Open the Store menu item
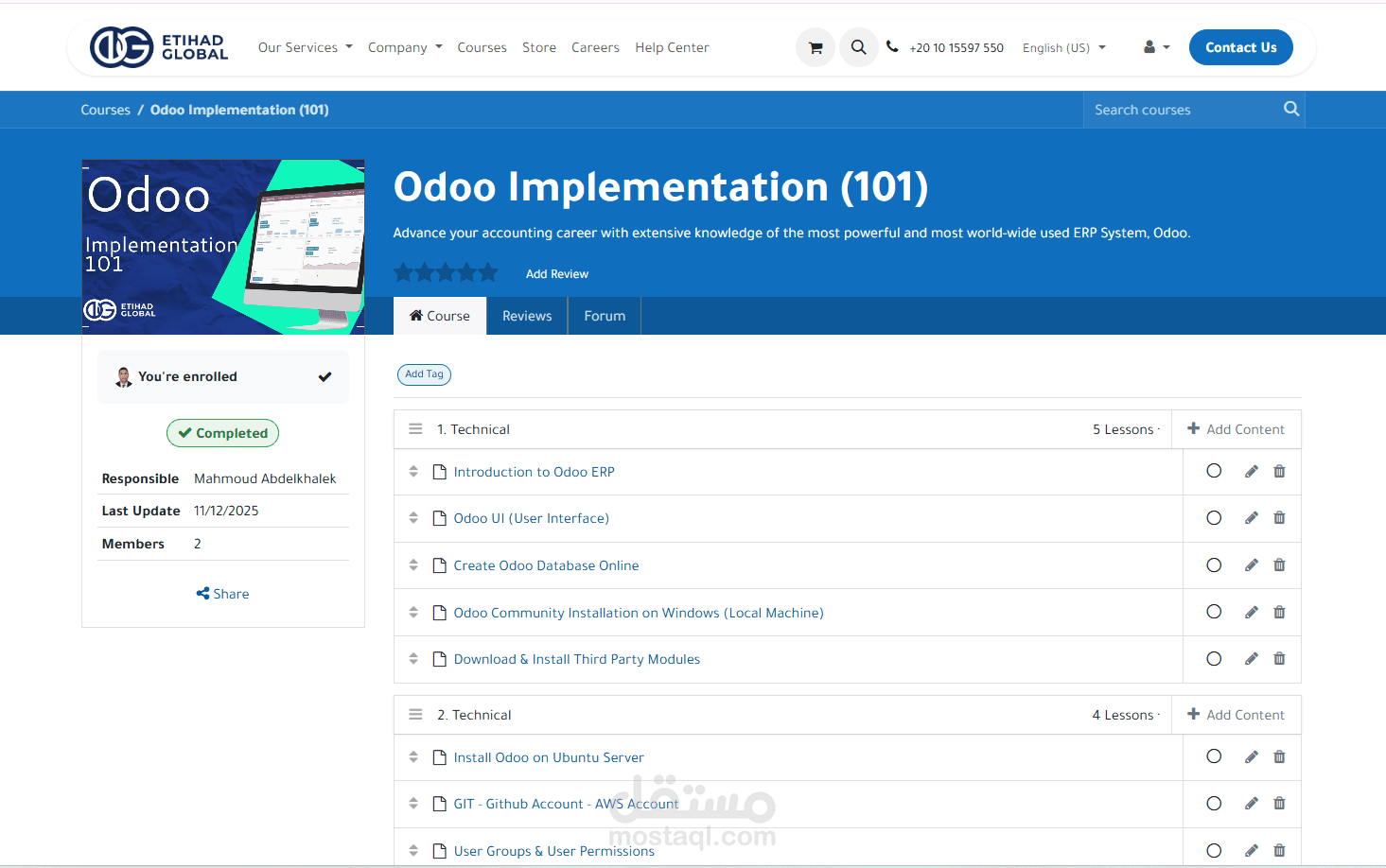Viewport: 1386px width, 868px height. [x=539, y=47]
